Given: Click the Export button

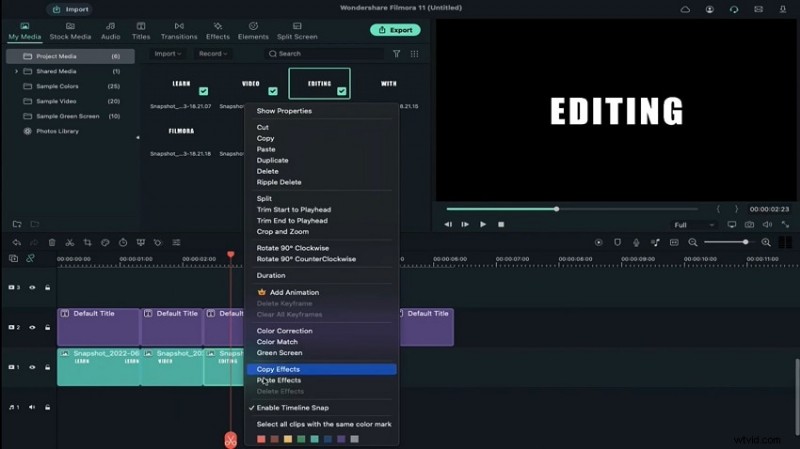Looking at the screenshot, I should (x=395, y=30).
